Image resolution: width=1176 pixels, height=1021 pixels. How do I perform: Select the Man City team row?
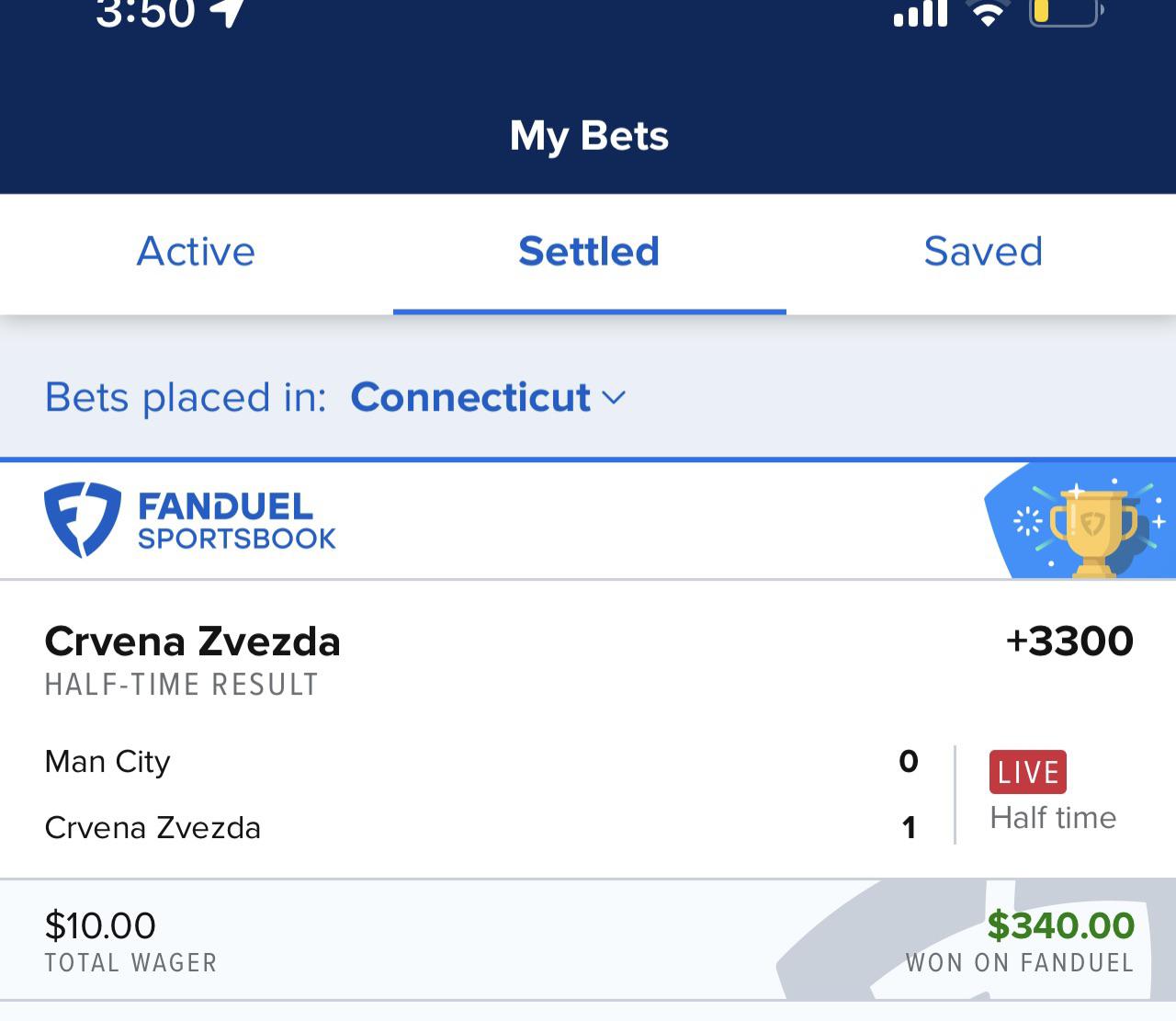[x=107, y=761]
